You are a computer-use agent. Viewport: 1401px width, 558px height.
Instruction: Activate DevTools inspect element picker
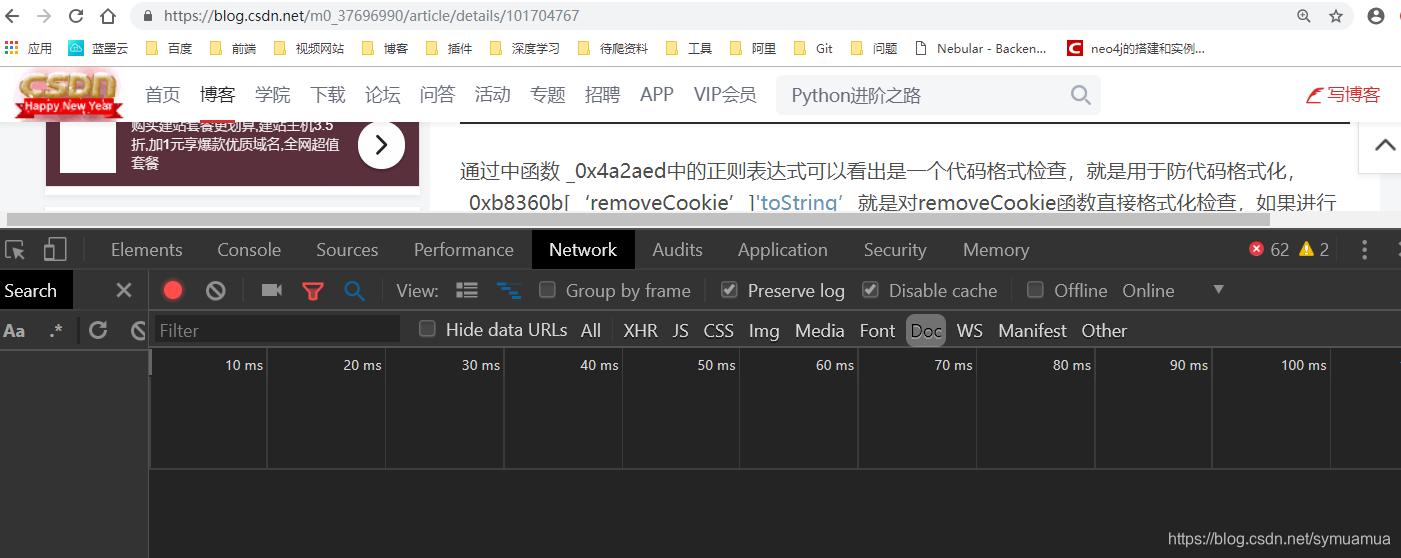(x=16, y=250)
